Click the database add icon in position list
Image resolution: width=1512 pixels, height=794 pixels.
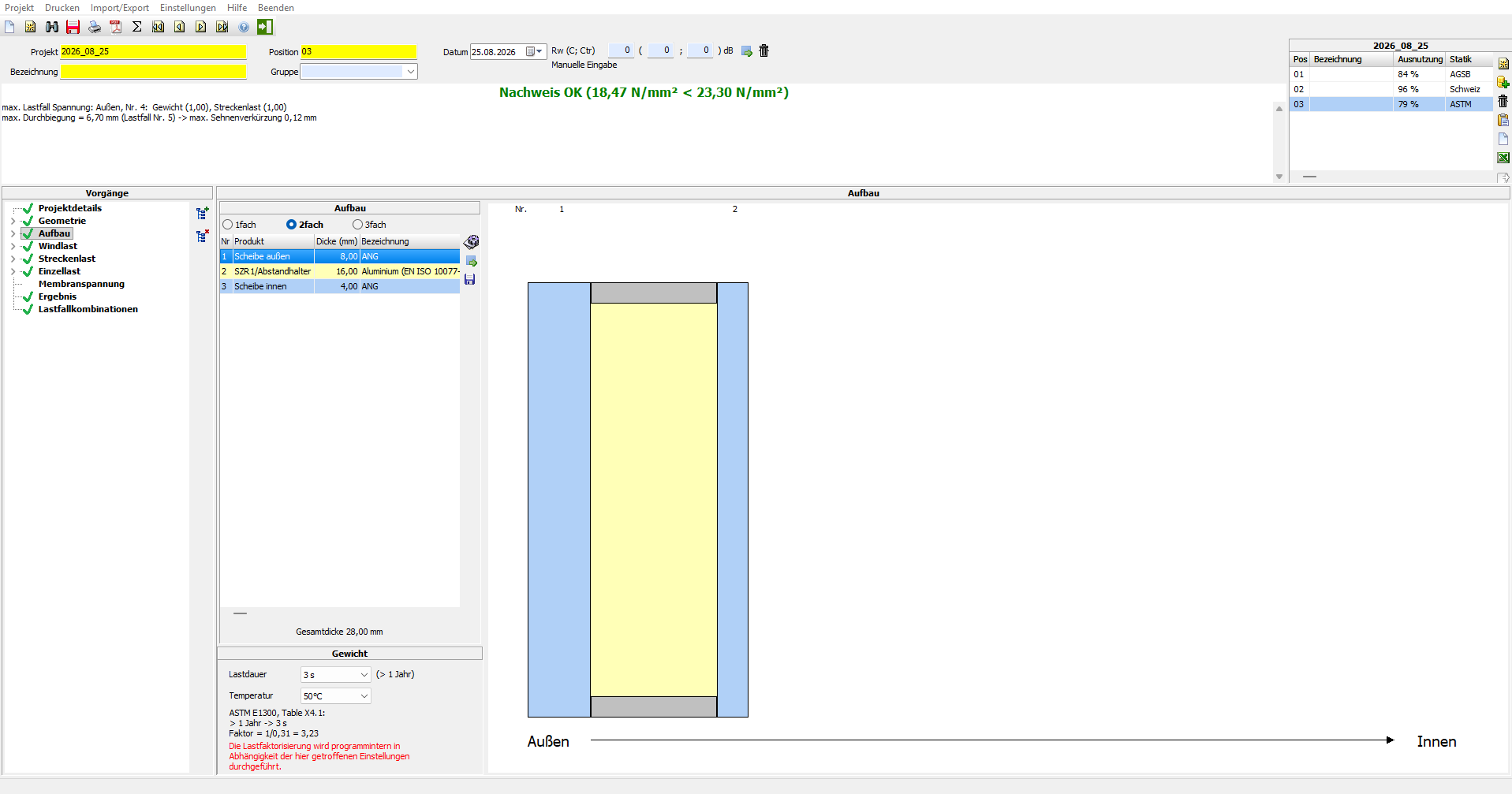[1503, 83]
